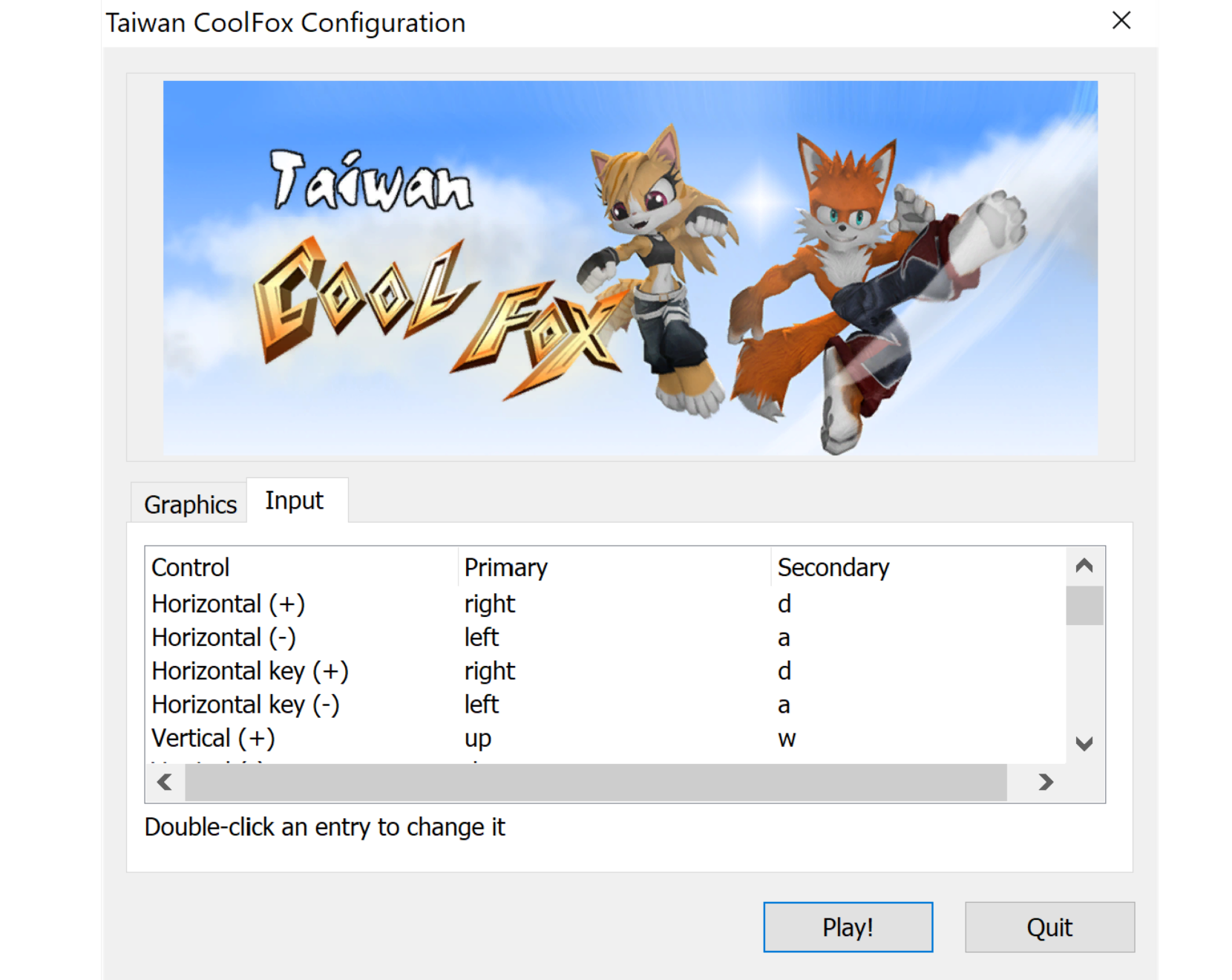Click secondary key 'd' for Horizontal key (+)
The width and height of the screenshot is (1232, 980).
point(784,671)
